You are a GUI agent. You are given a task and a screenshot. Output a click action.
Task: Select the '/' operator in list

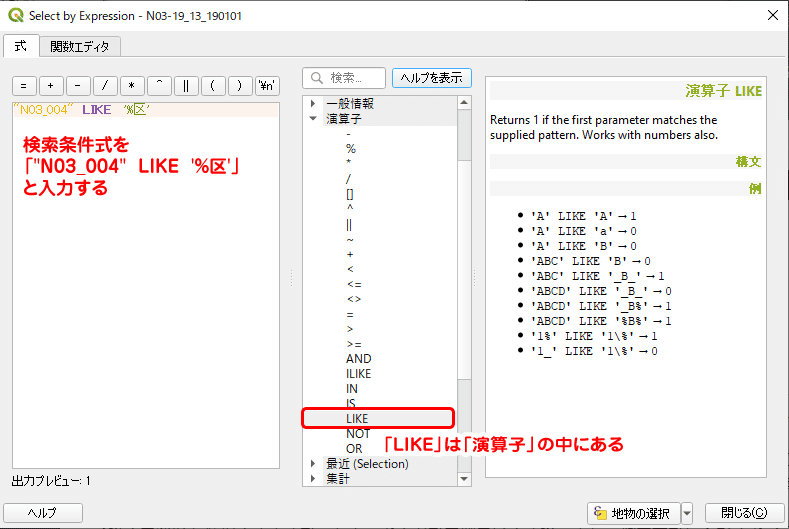click(348, 179)
